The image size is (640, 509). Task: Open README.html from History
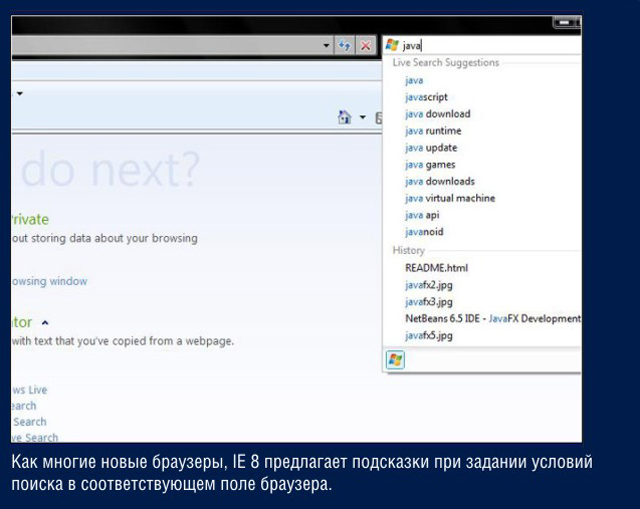click(436, 268)
